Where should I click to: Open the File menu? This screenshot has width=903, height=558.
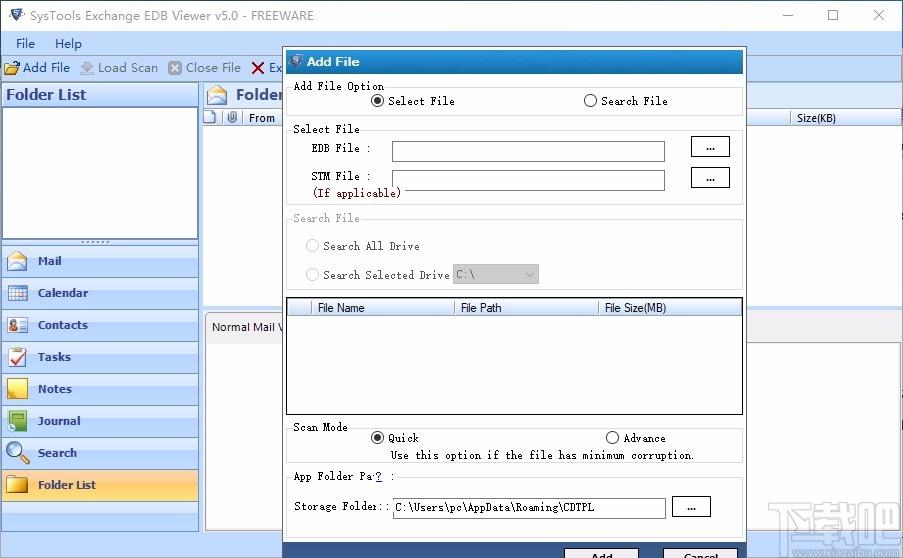(25, 43)
